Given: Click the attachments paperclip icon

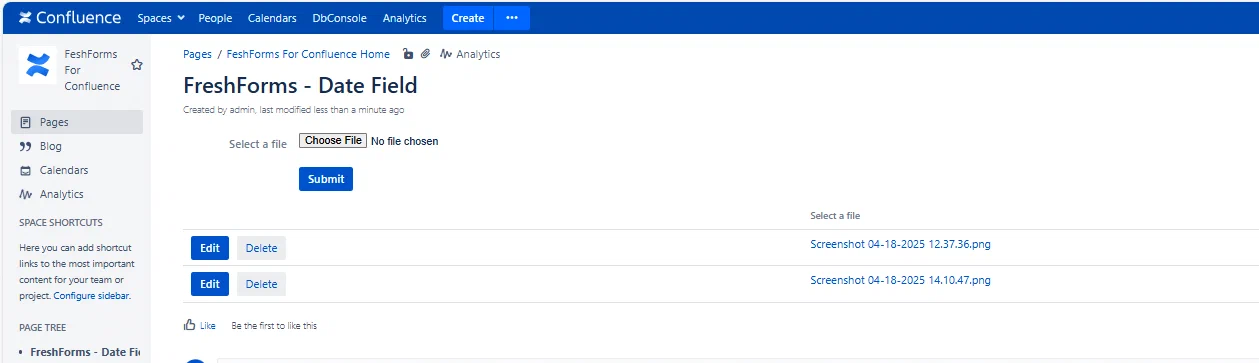Looking at the screenshot, I should (x=425, y=54).
